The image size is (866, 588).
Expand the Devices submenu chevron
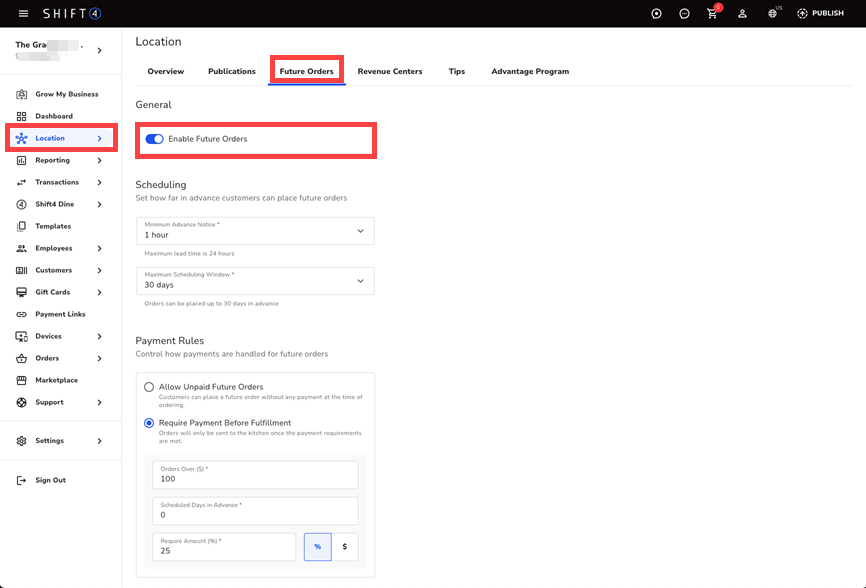pyautogui.click(x=99, y=336)
